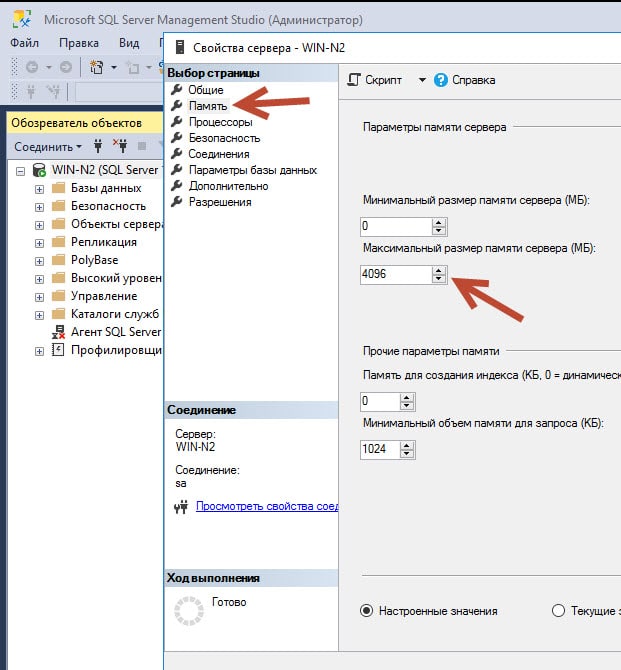This screenshot has height=670, width=621.
Task: Open the Скрипт dropdown arrow
Action: coord(422,80)
